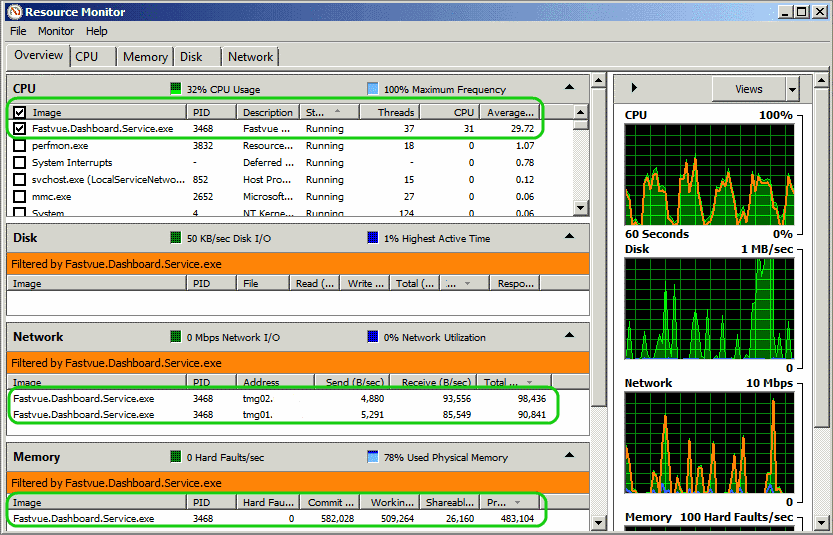Click the green CPU Usage legend square
Image resolution: width=833 pixels, height=535 pixels.
point(175,88)
